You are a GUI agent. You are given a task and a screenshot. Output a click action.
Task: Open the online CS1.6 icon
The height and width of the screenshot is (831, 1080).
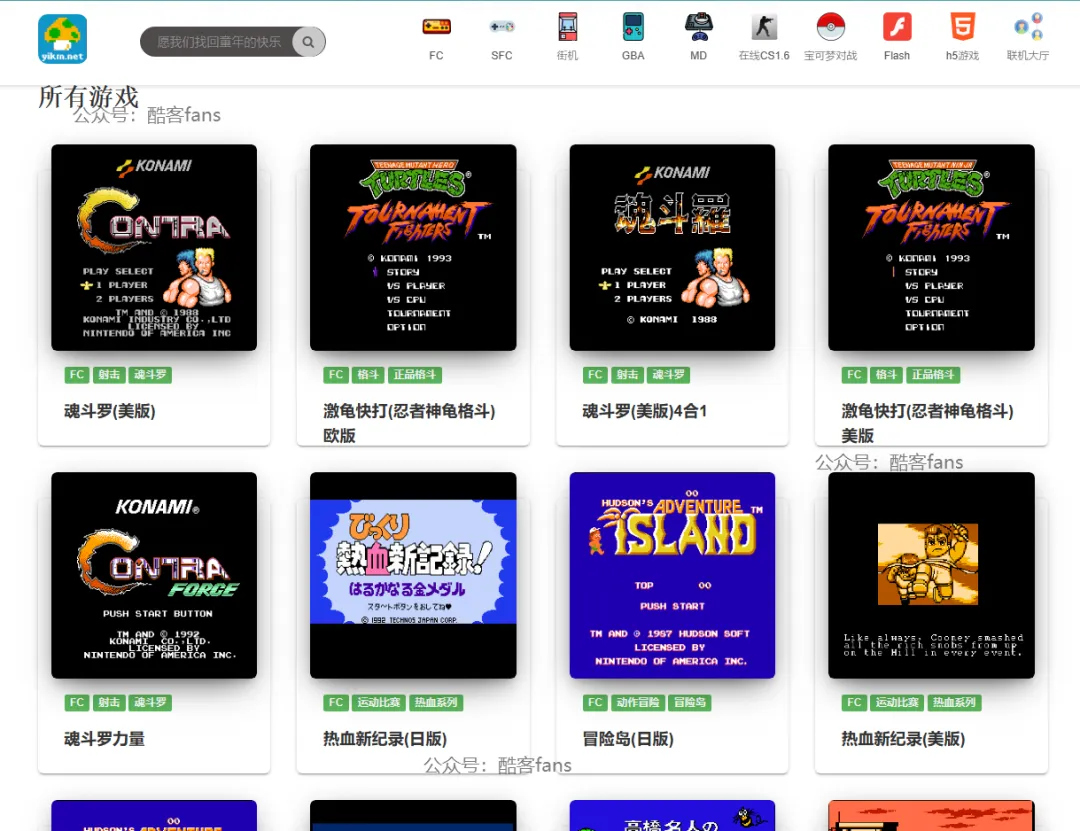764,27
